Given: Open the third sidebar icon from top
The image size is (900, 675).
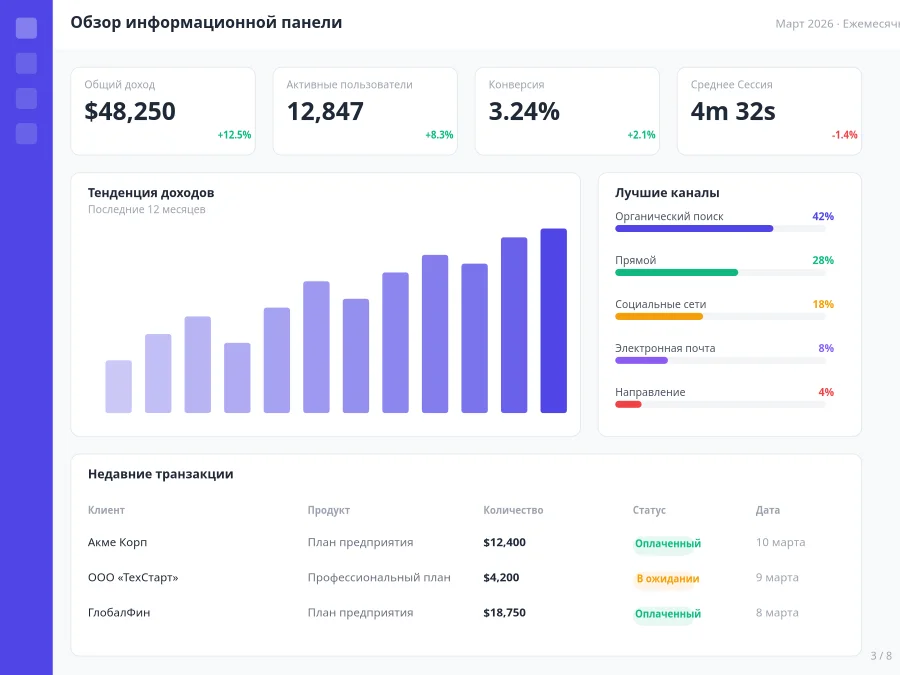Looking at the screenshot, I should [26, 98].
